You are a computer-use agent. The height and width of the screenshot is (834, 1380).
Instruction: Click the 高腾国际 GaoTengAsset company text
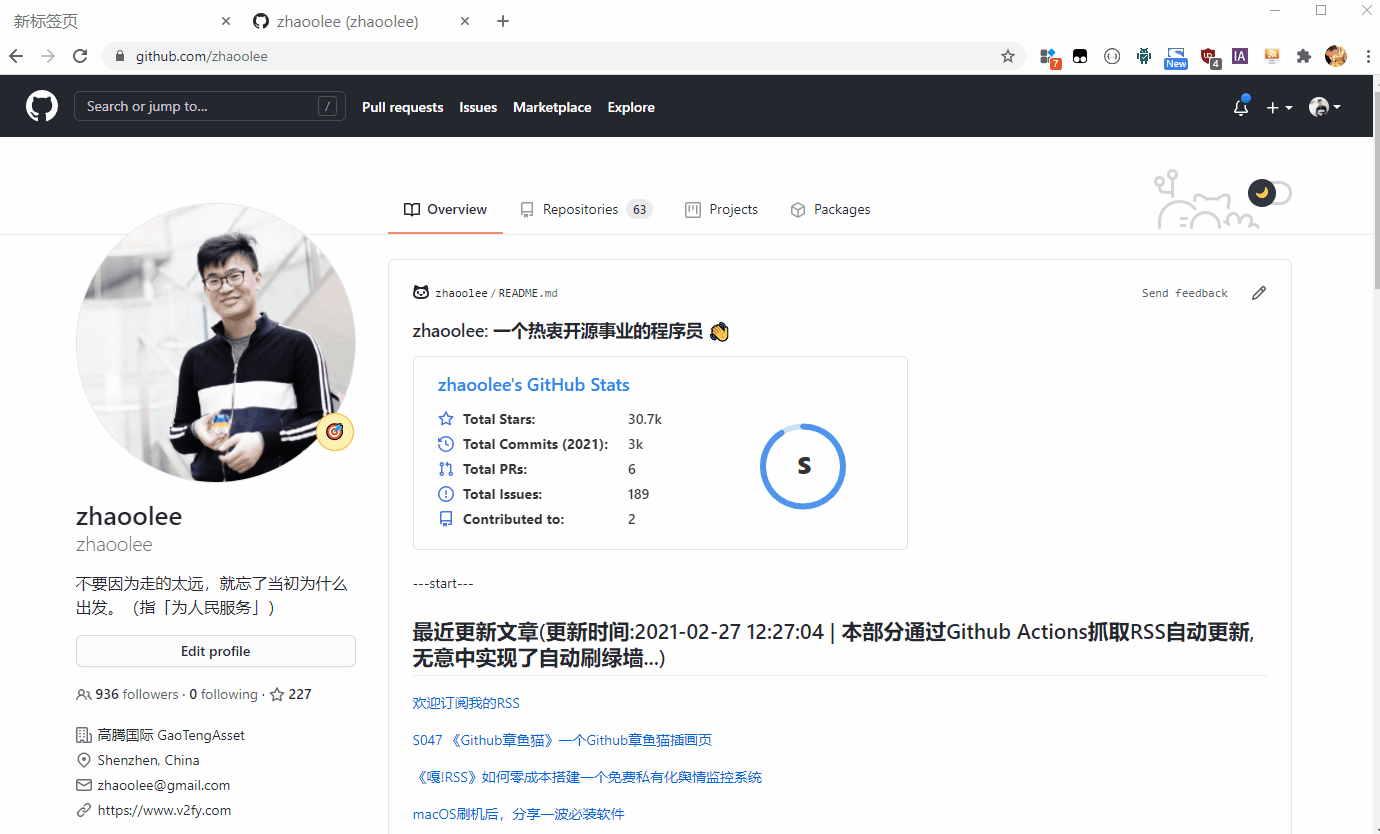click(x=171, y=735)
